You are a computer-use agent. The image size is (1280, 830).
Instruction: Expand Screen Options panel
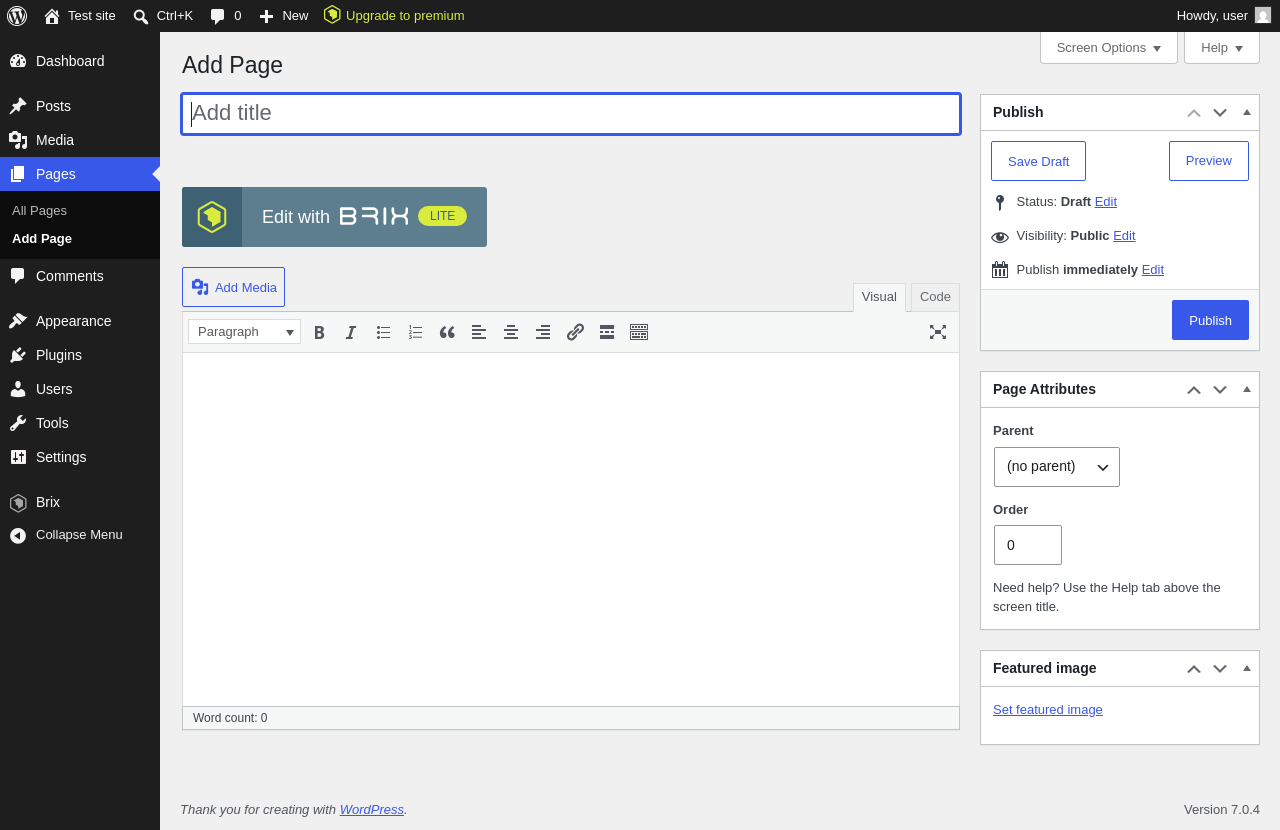point(1109,47)
